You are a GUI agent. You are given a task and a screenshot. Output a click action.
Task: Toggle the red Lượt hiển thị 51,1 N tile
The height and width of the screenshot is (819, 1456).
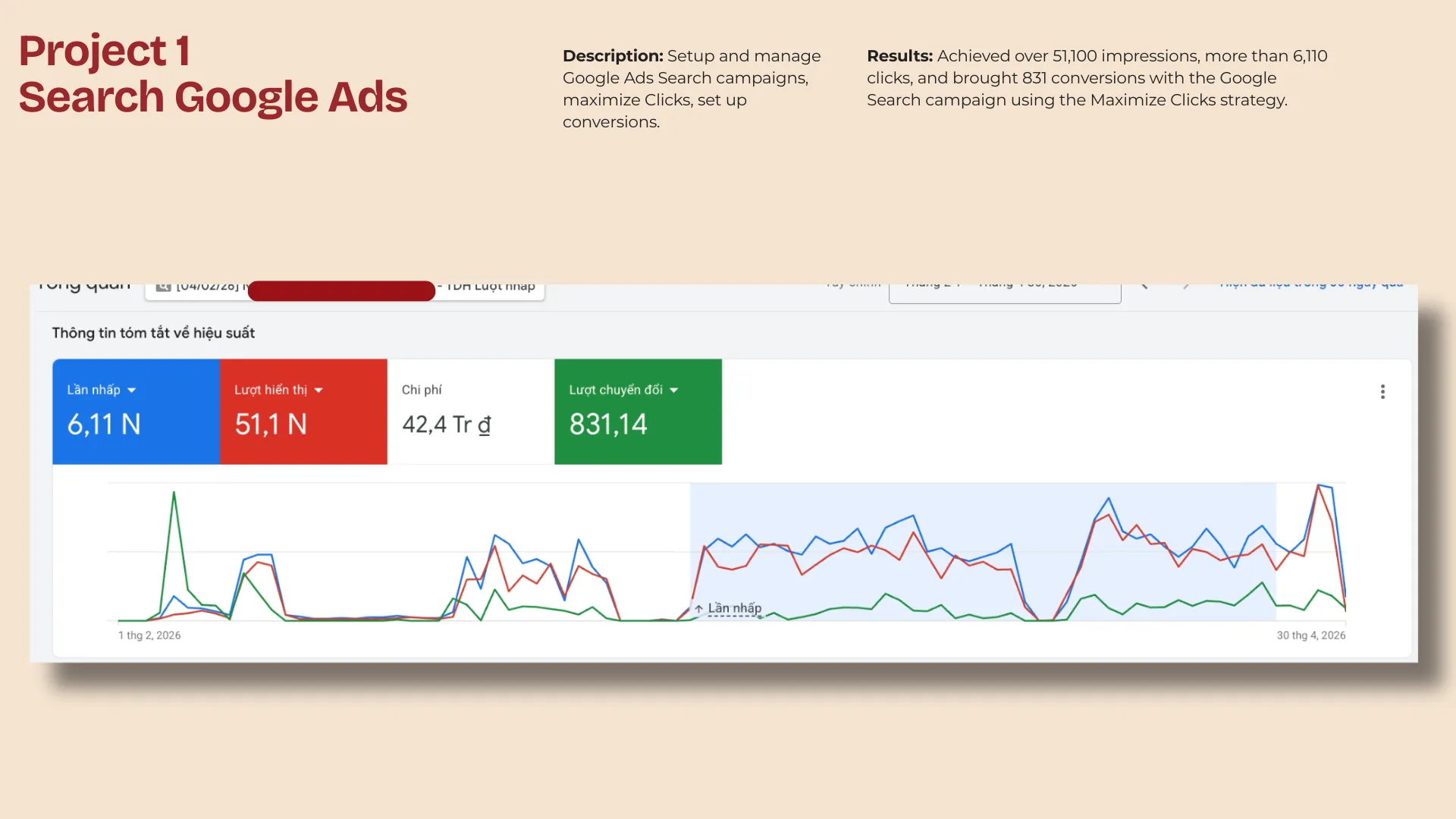tap(303, 412)
